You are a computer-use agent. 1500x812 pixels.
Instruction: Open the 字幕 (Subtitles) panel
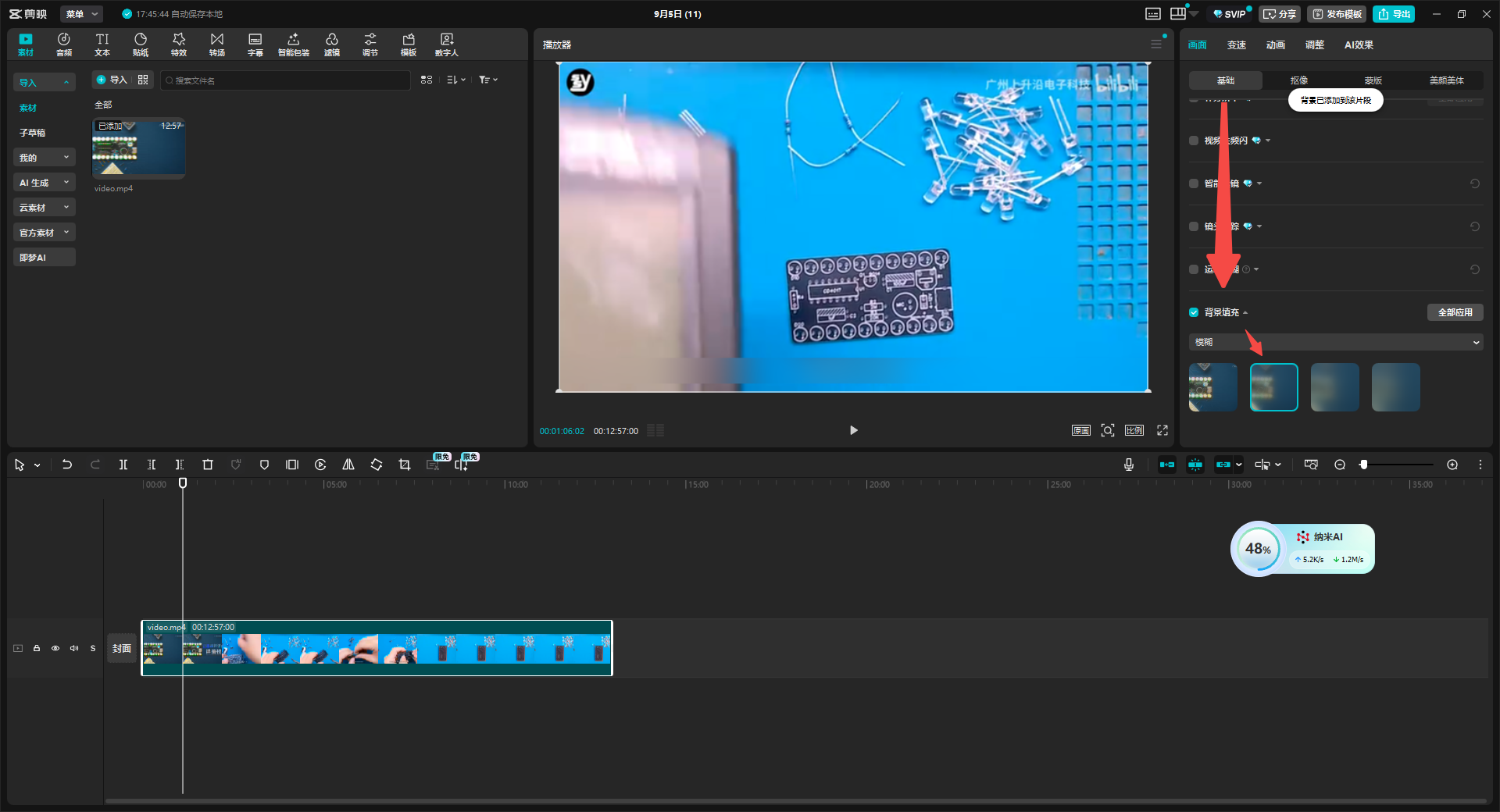click(255, 45)
